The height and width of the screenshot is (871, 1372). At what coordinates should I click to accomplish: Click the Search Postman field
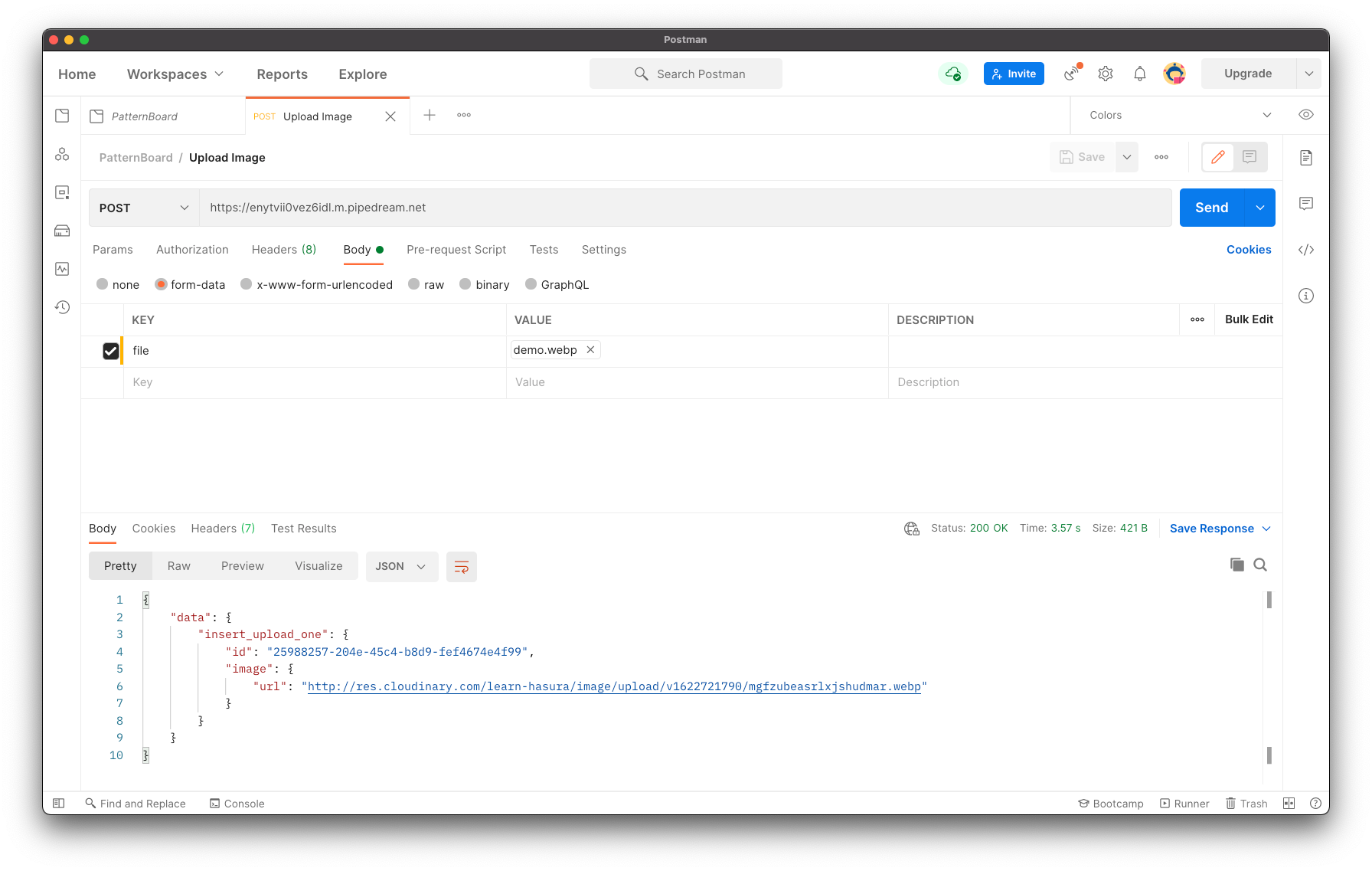(686, 74)
